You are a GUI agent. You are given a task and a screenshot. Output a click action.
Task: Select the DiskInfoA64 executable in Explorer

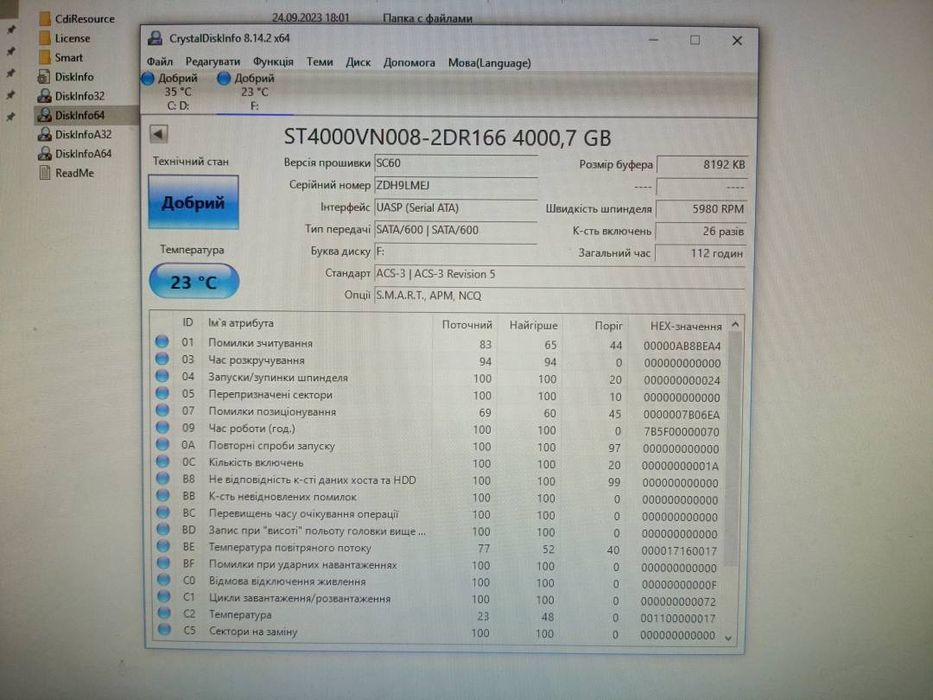click(75, 154)
